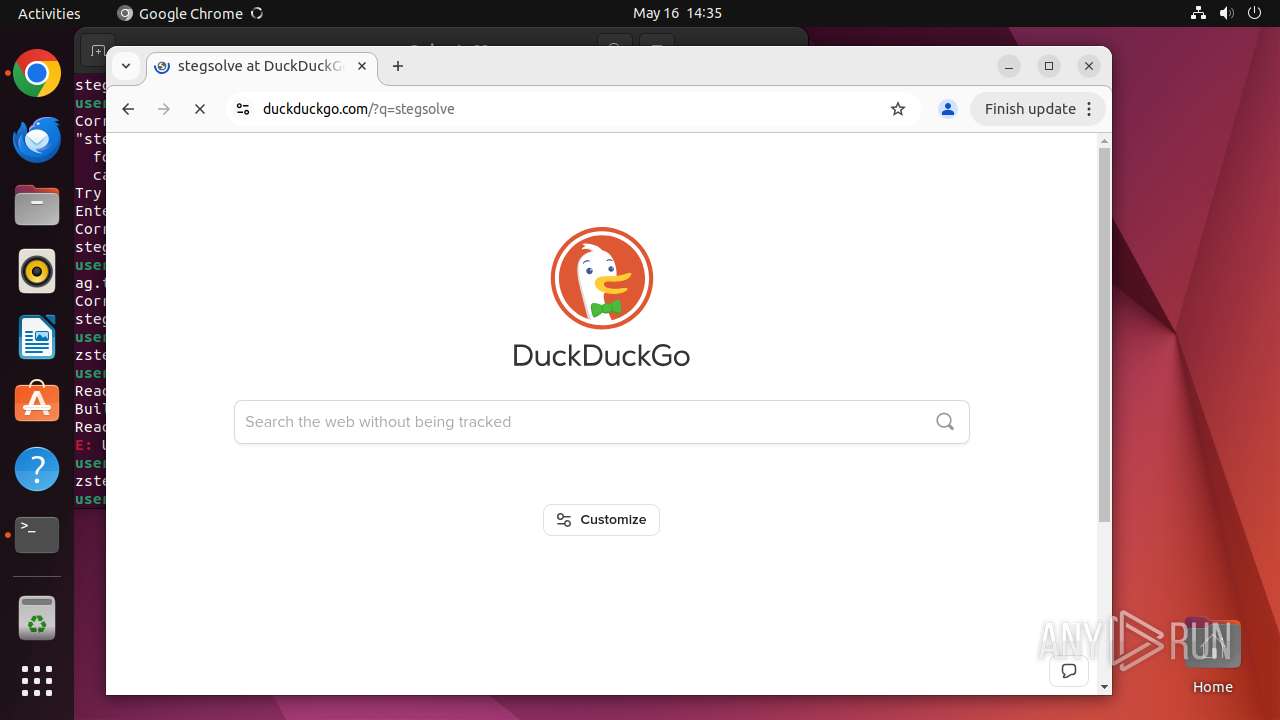Go back in Chrome

128,109
